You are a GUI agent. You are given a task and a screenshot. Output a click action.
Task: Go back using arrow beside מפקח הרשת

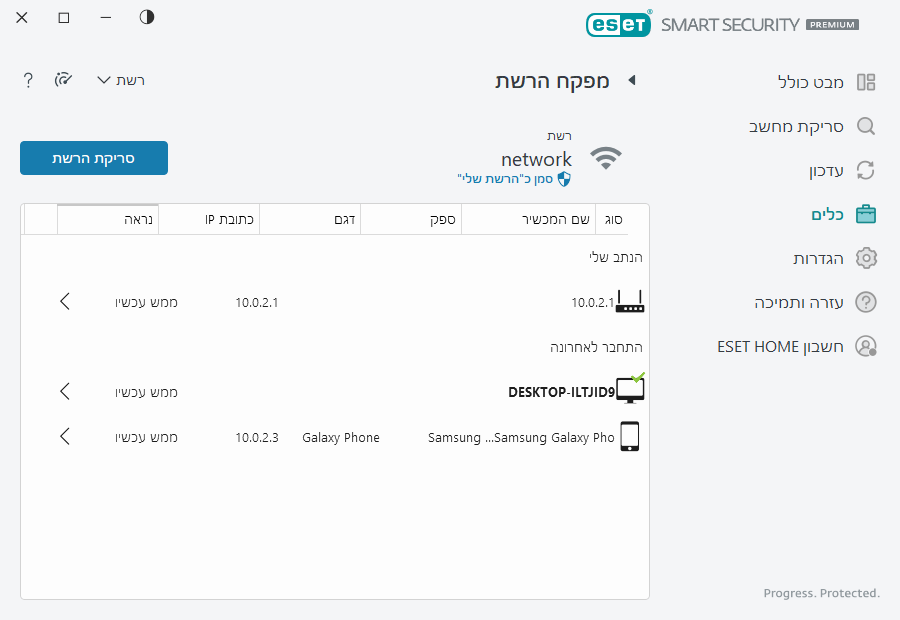click(631, 81)
